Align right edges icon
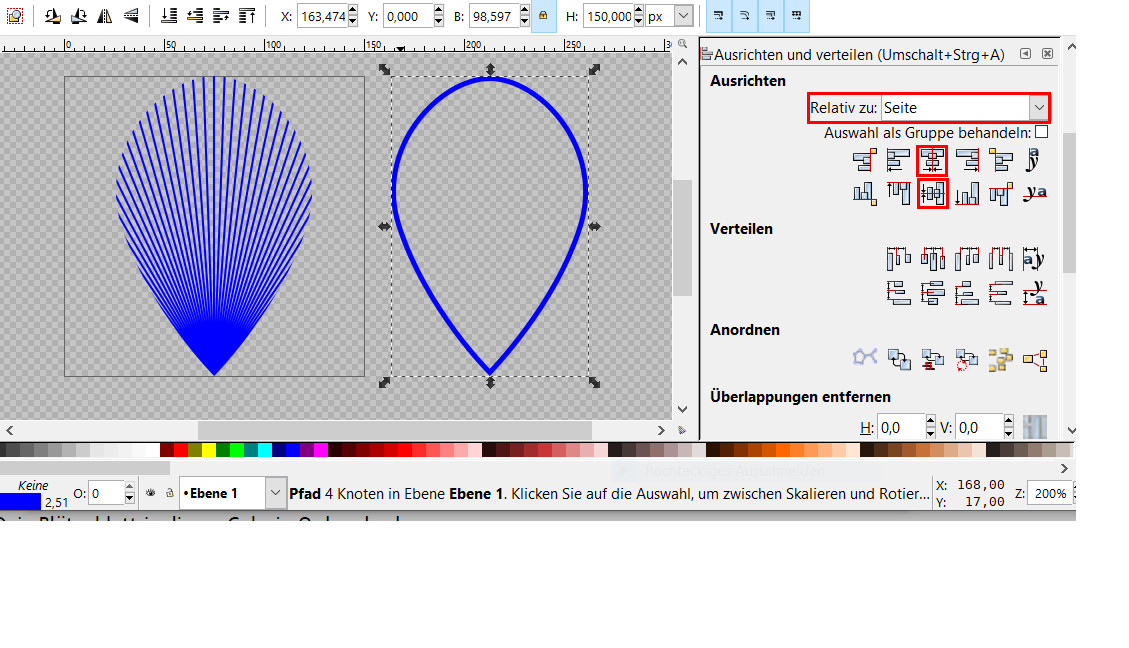The image size is (1129, 648). coord(967,160)
